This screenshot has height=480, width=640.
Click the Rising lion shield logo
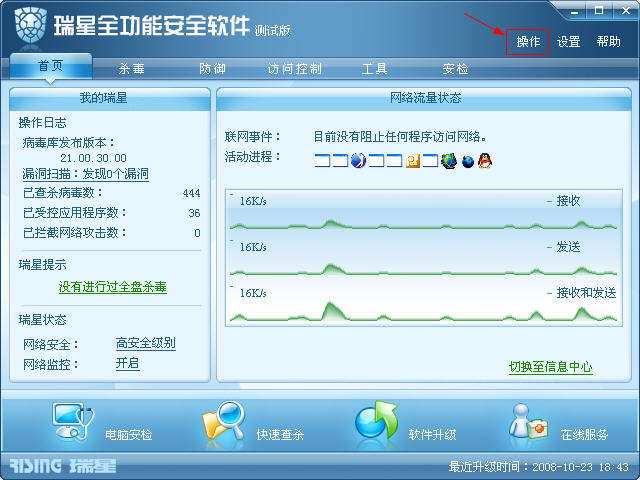click(x=30, y=25)
